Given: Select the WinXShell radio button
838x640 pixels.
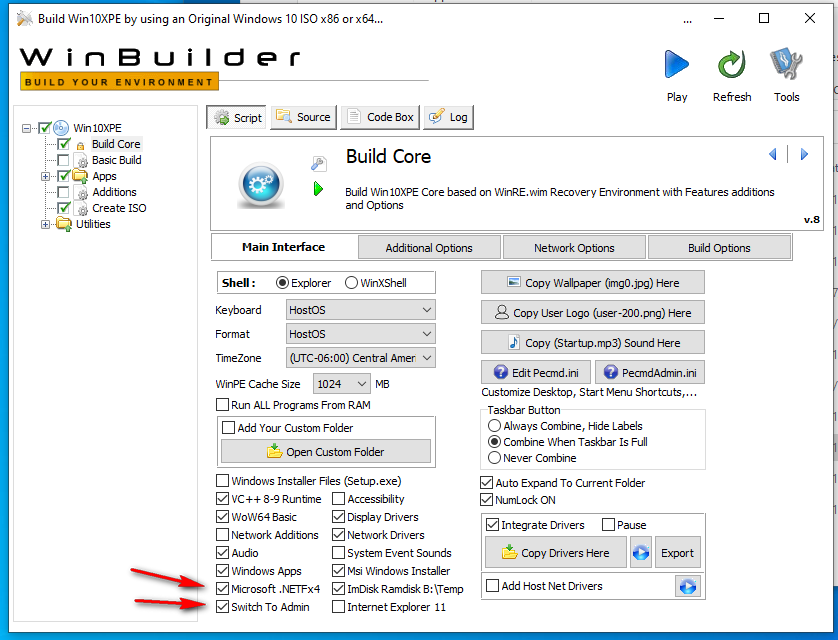Looking at the screenshot, I should pos(351,283).
